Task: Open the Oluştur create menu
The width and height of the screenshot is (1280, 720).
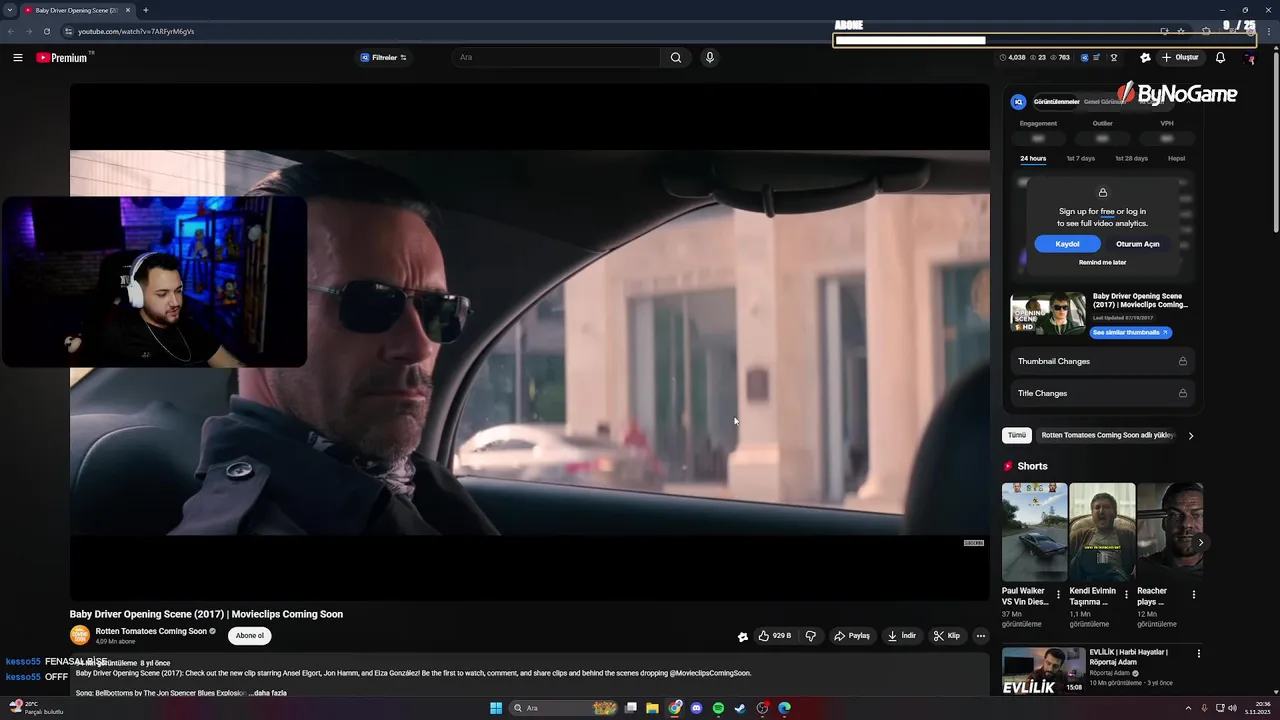Action: click(1180, 57)
